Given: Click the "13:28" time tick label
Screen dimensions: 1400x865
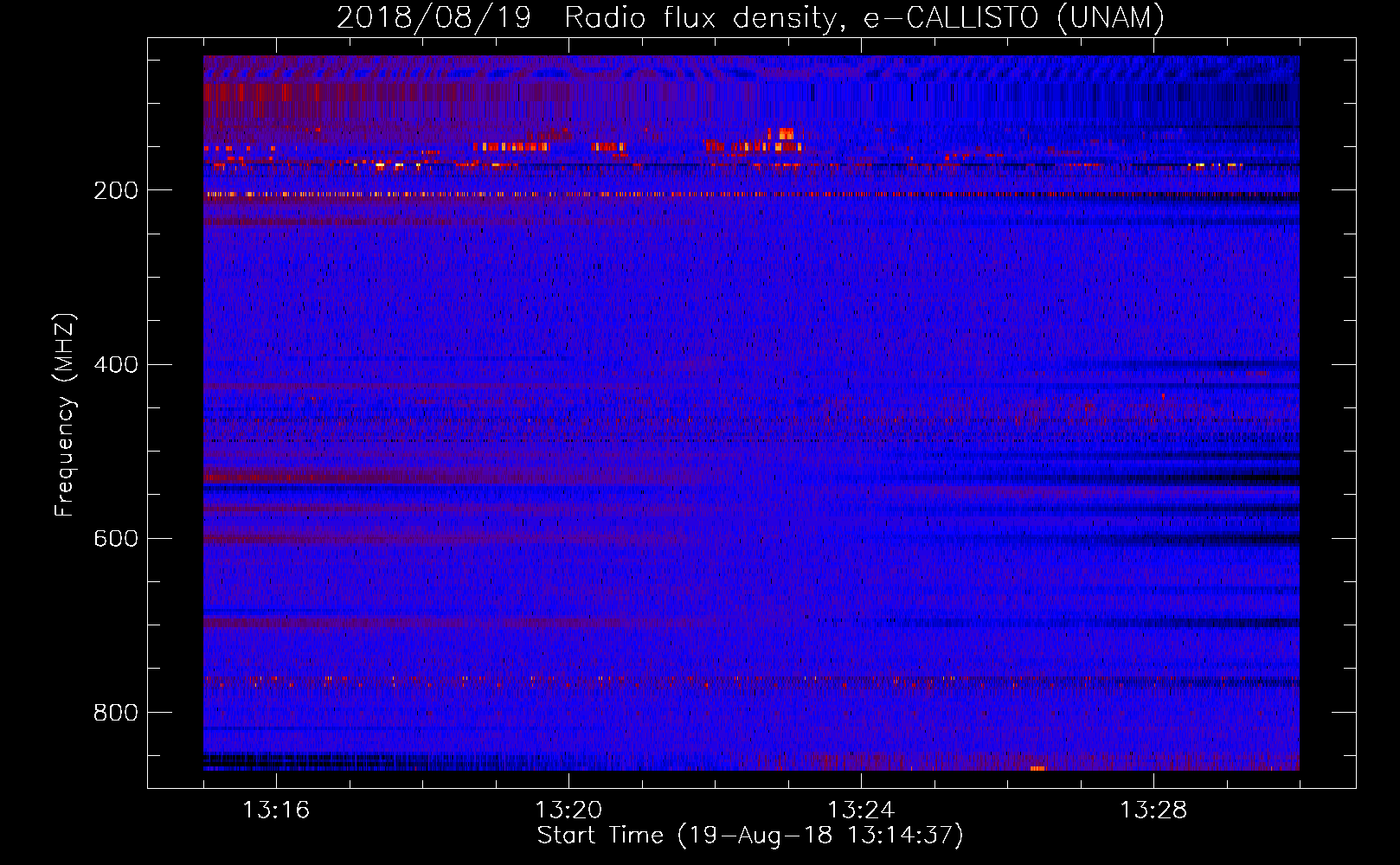Looking at the screenshot, I should point(1153,811).
